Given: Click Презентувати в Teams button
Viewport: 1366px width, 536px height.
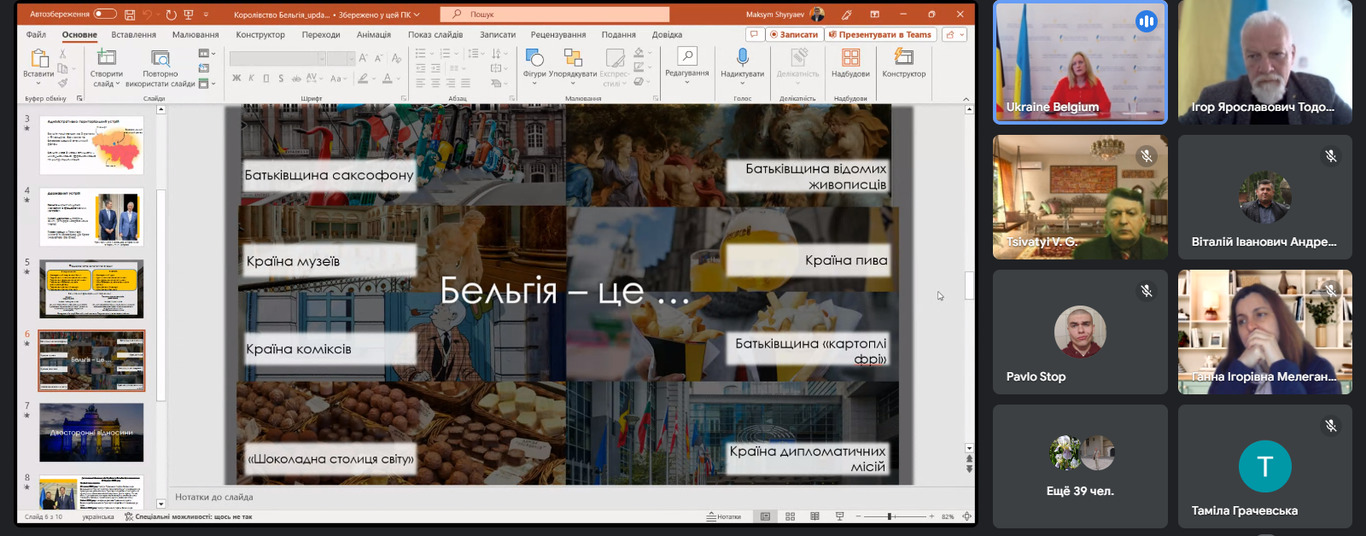Looking at the screenshot, I should coord(880,34).
